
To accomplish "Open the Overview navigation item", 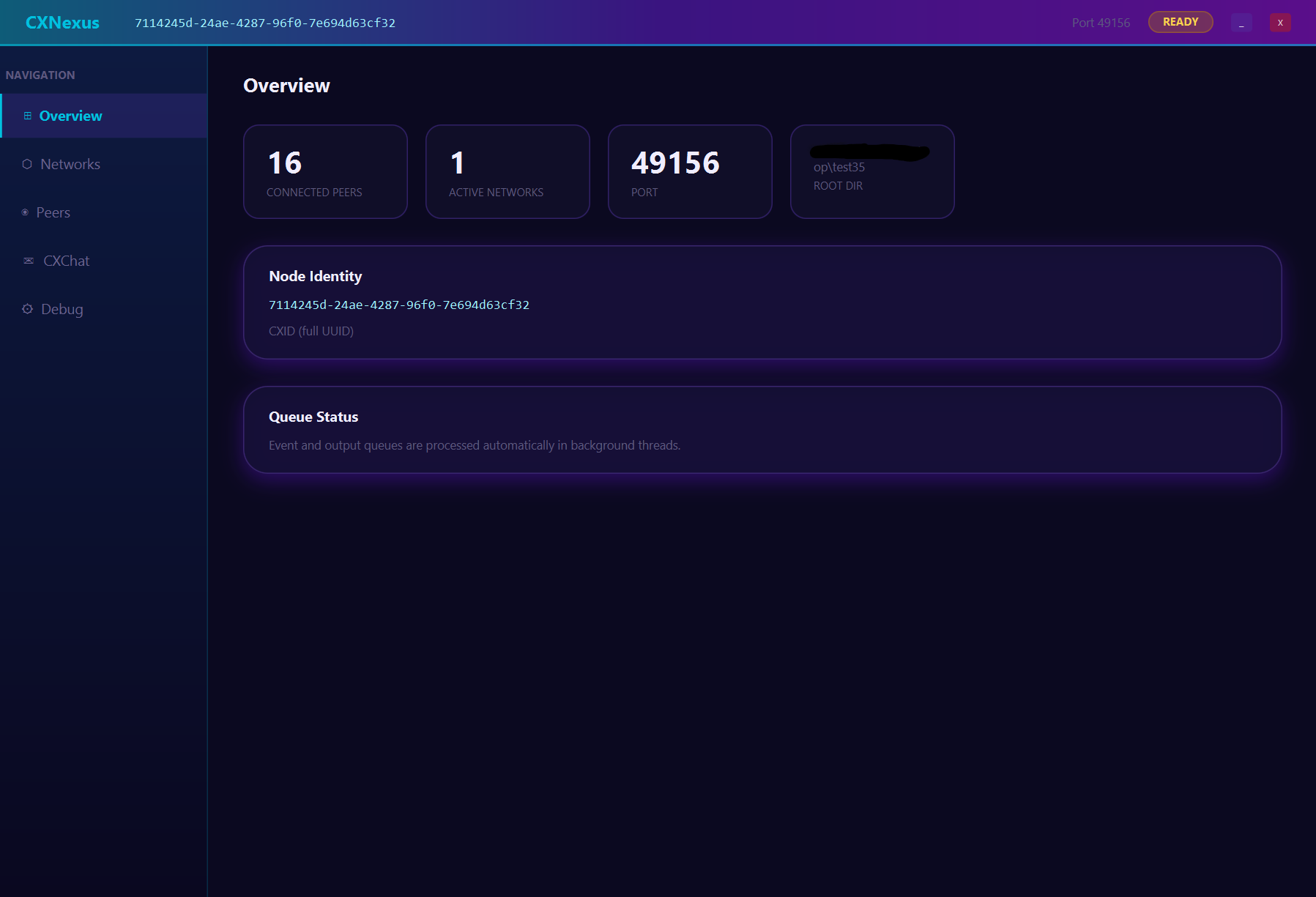I will coord(104,116).
